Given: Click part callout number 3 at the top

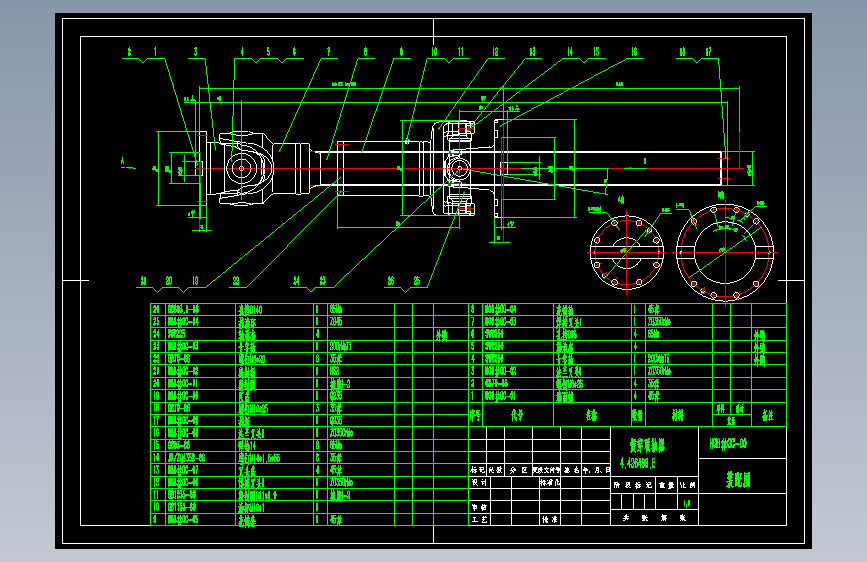Looking at the screenshot, I should [195, 52].
